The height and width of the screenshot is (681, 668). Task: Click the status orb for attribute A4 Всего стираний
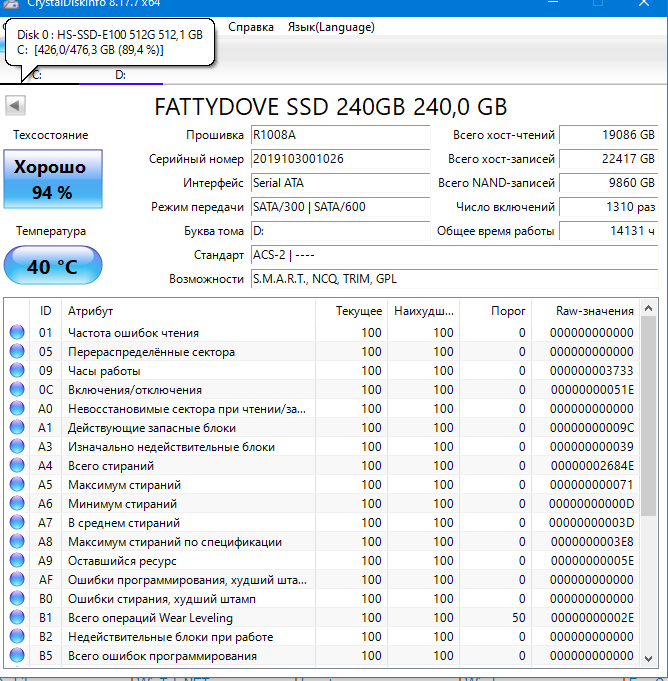point(17,466)
